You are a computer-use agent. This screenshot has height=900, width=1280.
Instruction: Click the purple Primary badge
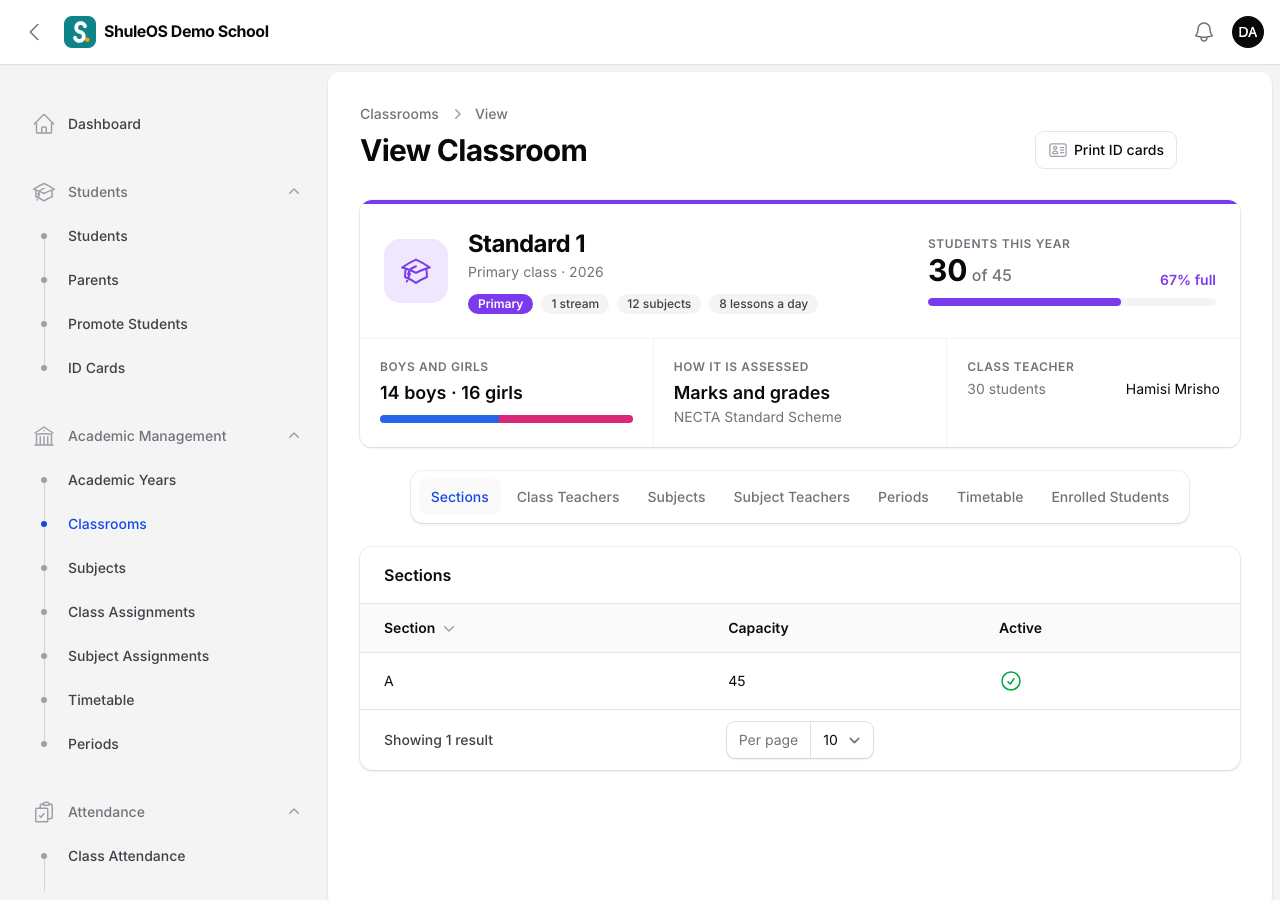[x=500, y=304]
